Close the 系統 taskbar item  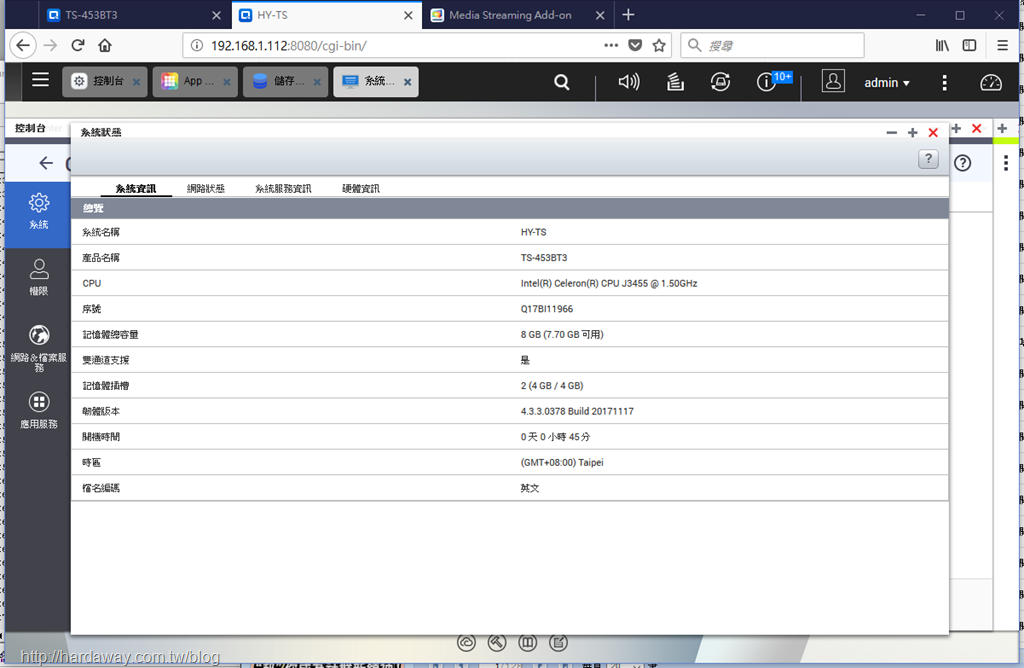click(408, 82)
